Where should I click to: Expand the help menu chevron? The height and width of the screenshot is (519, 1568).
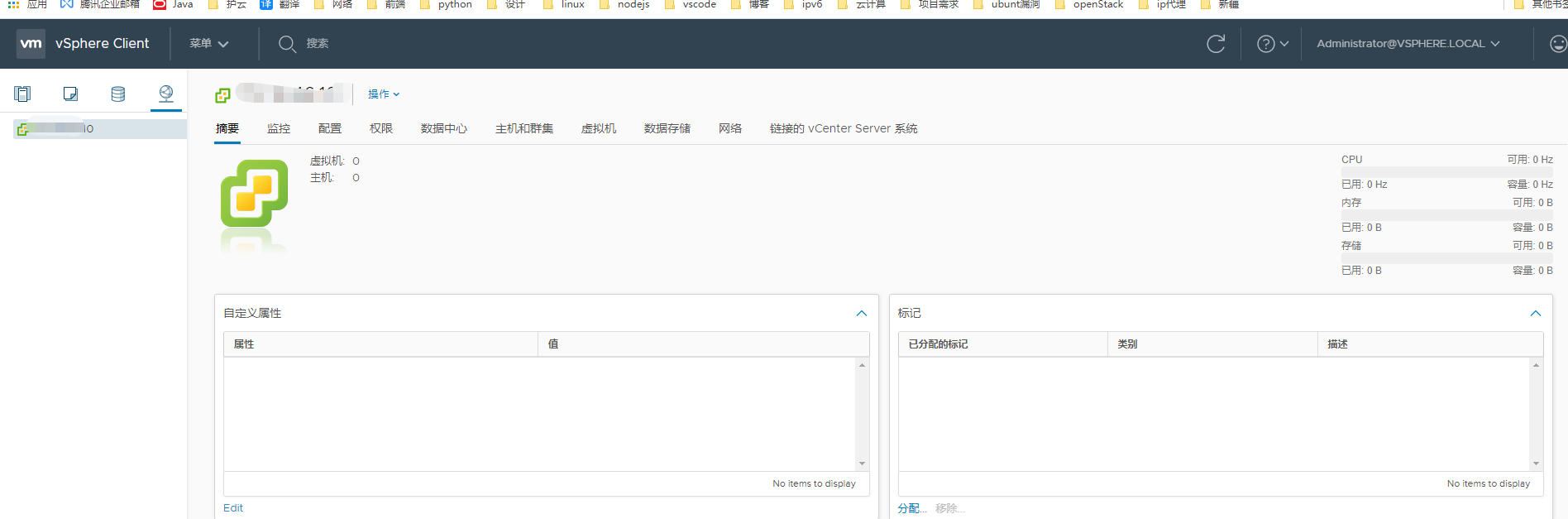1284,44
